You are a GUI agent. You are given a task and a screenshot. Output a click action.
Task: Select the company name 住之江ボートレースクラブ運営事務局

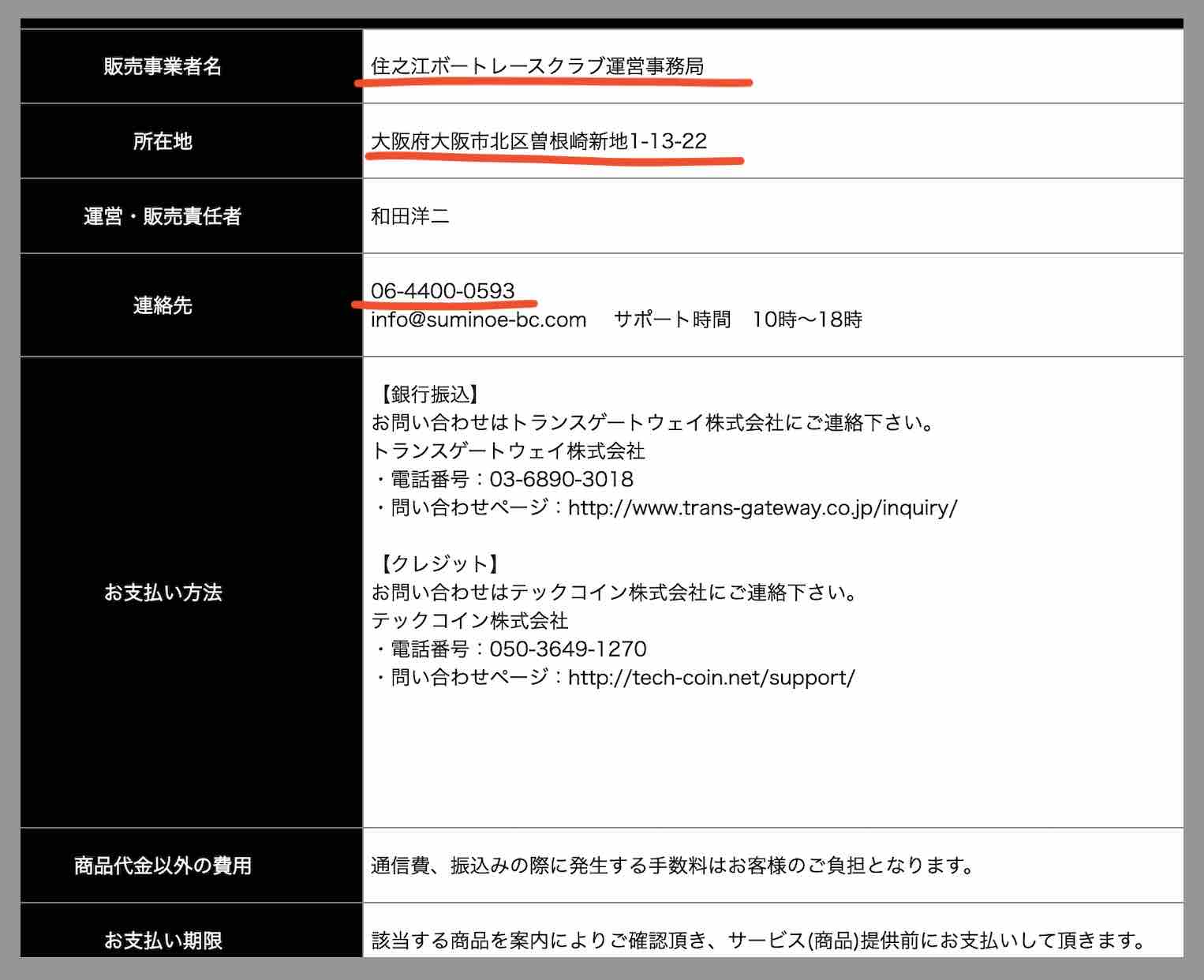tap(539, 66)
